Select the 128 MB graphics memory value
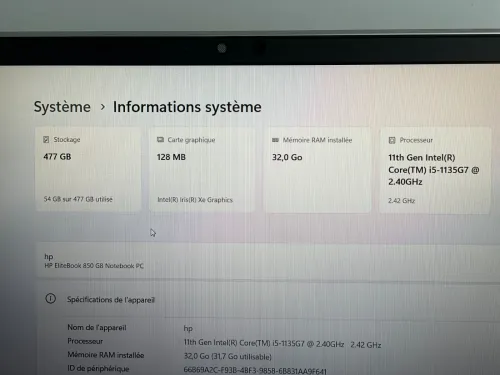The image size is (500, 375). pyautogui.click(x=171, y=157)
